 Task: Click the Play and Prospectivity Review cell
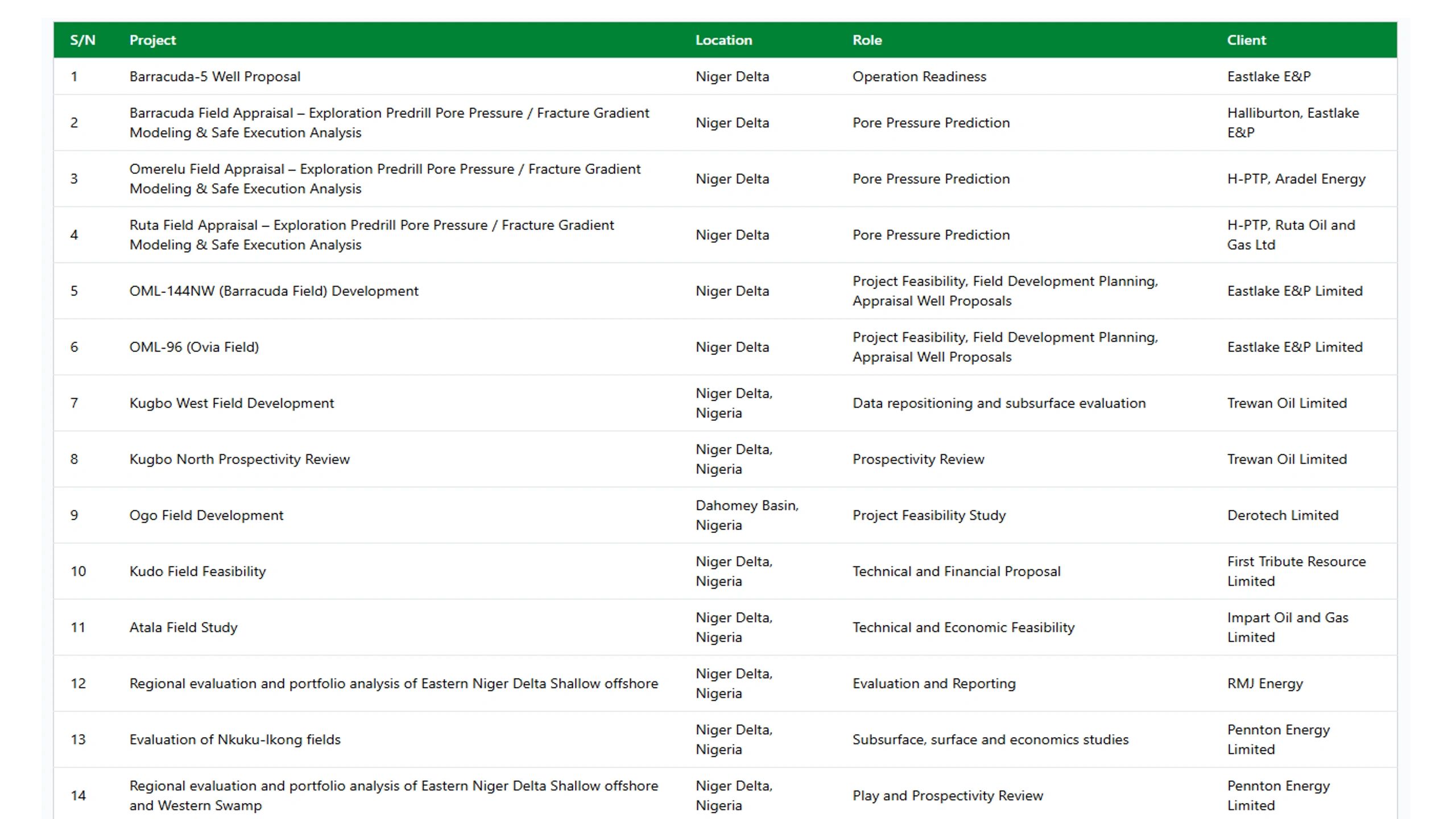(948, 796)
